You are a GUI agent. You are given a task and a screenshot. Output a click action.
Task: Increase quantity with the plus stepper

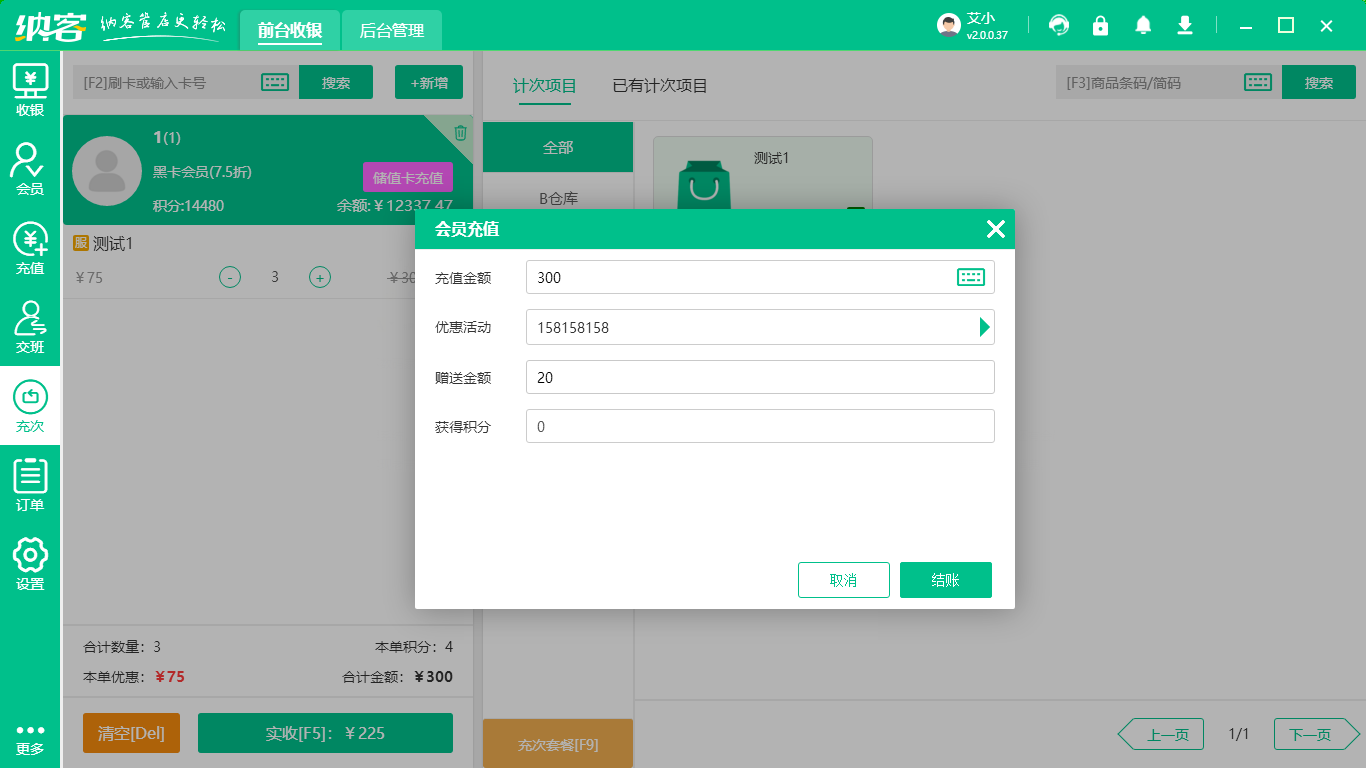[319, 277]
